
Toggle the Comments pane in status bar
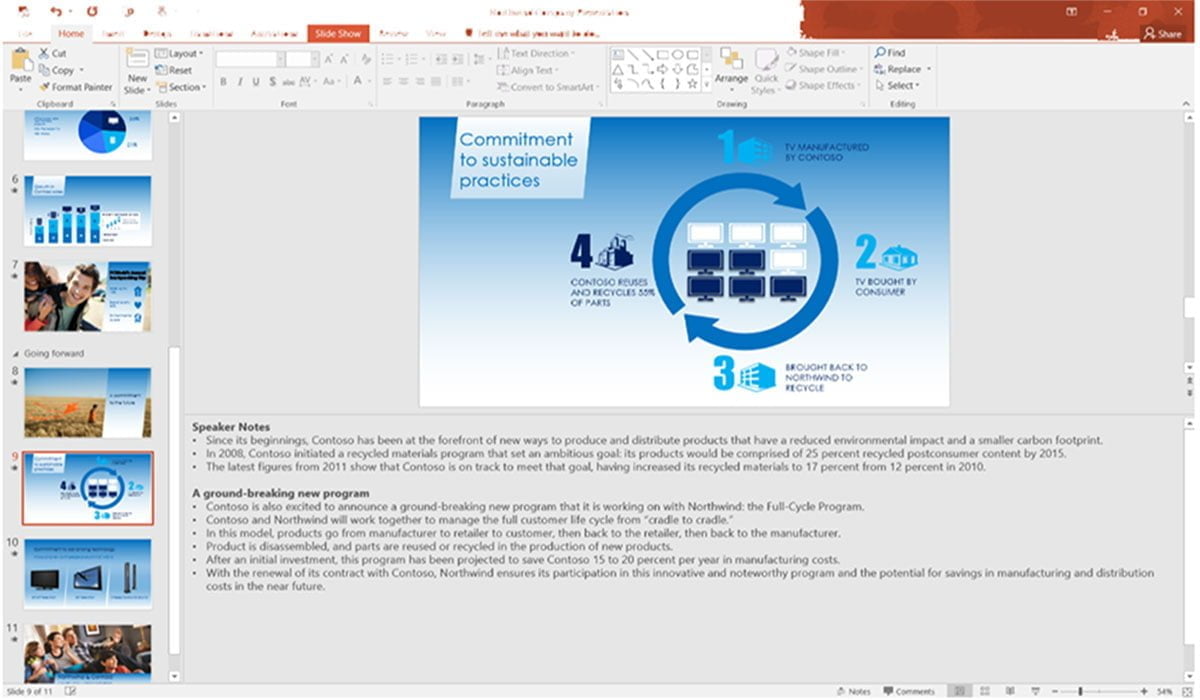tap(908, 691)
